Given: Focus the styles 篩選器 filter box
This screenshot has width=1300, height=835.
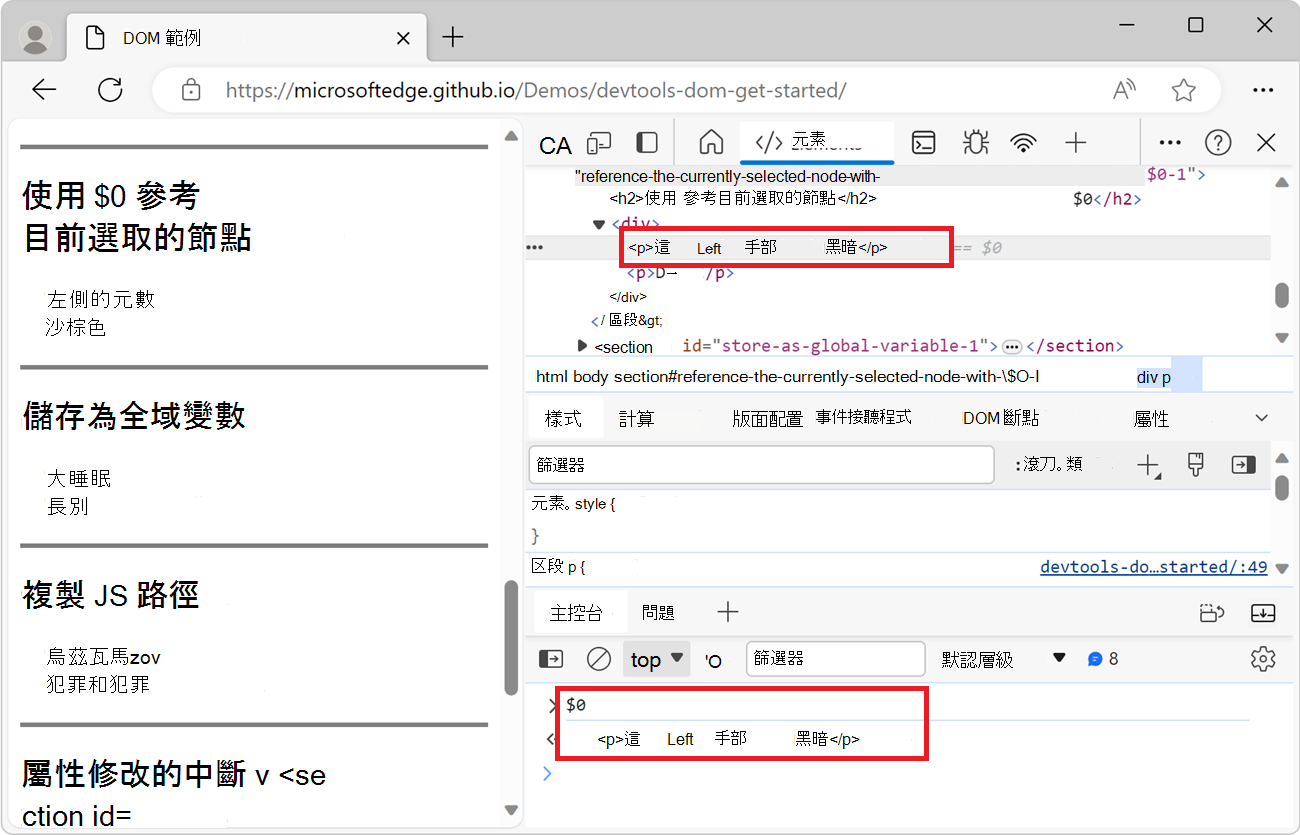Looking at the screenshot, I should coord(761,465).
